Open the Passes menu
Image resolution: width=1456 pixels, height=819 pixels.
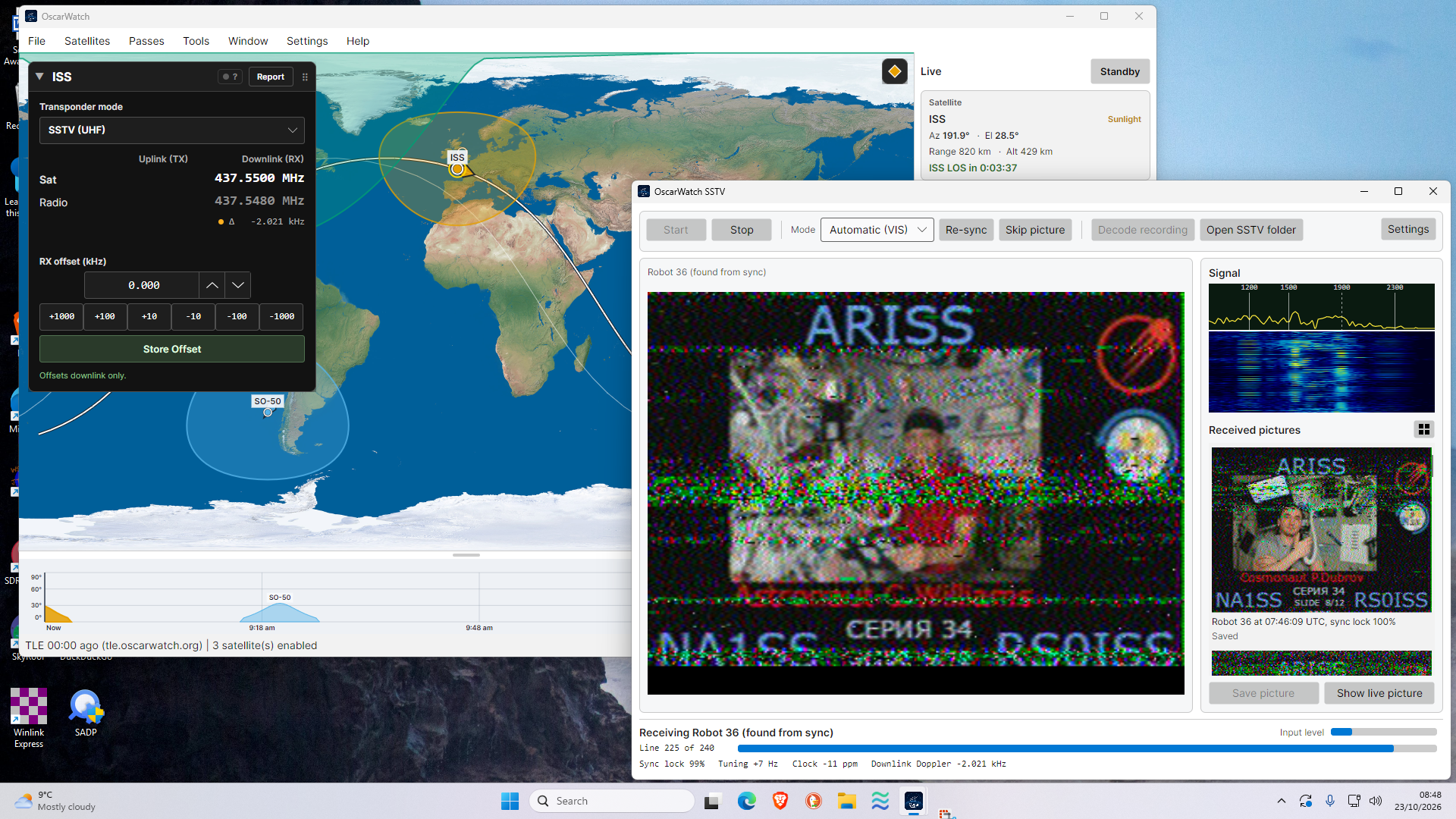pyautogui.click(x=146, y=41)
